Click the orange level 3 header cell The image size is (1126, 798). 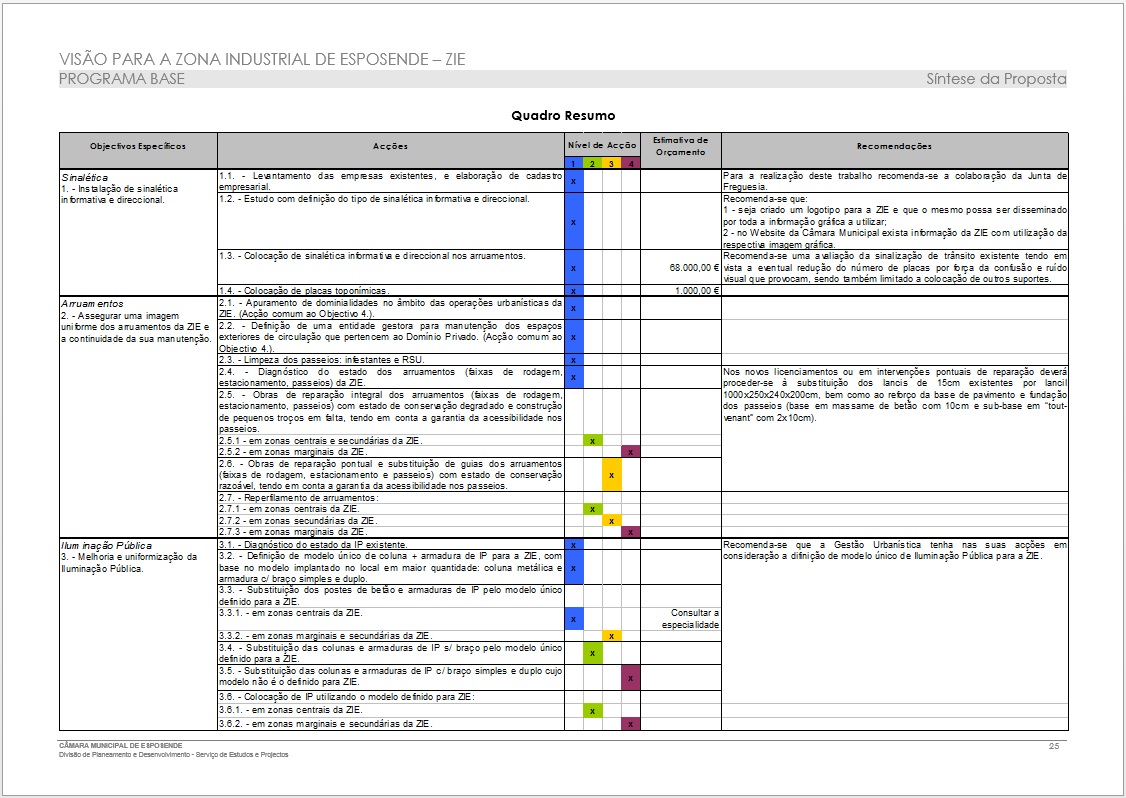pos(611,163)
